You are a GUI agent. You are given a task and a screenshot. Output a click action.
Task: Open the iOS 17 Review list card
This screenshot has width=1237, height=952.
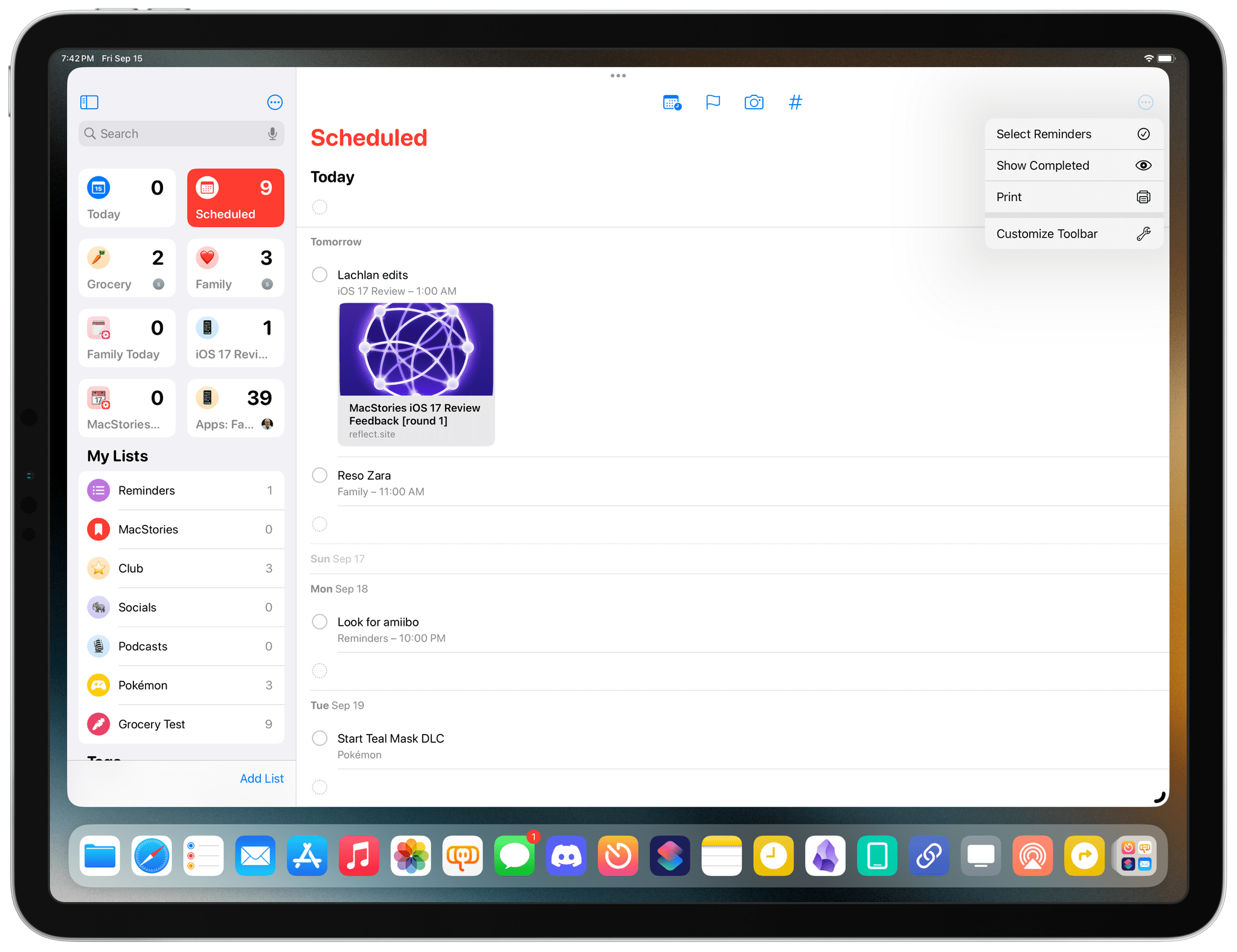pos(236,338)
